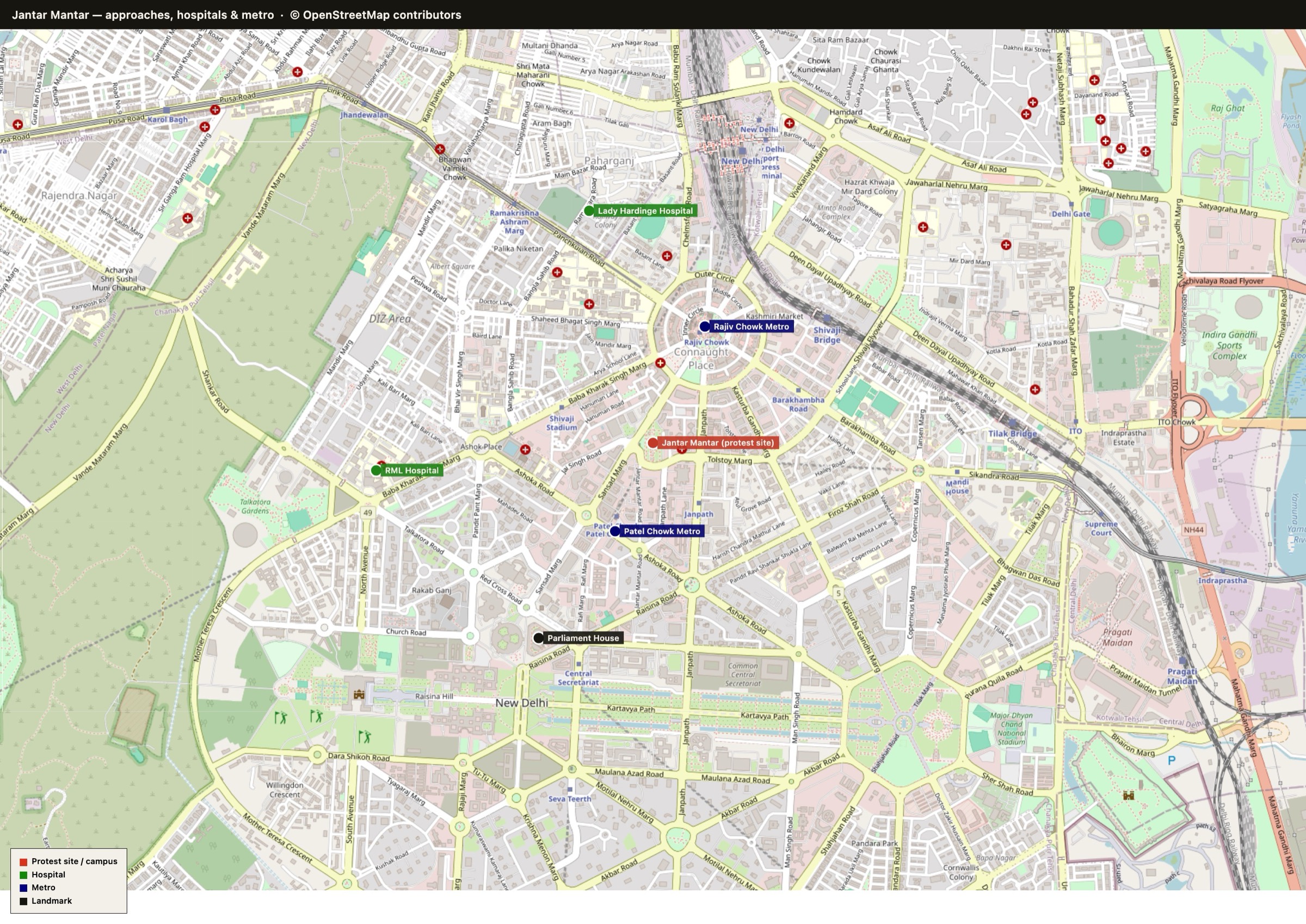
Task: Click the hospital cross icon beside Ashok Place
Action: pos(526,450)
